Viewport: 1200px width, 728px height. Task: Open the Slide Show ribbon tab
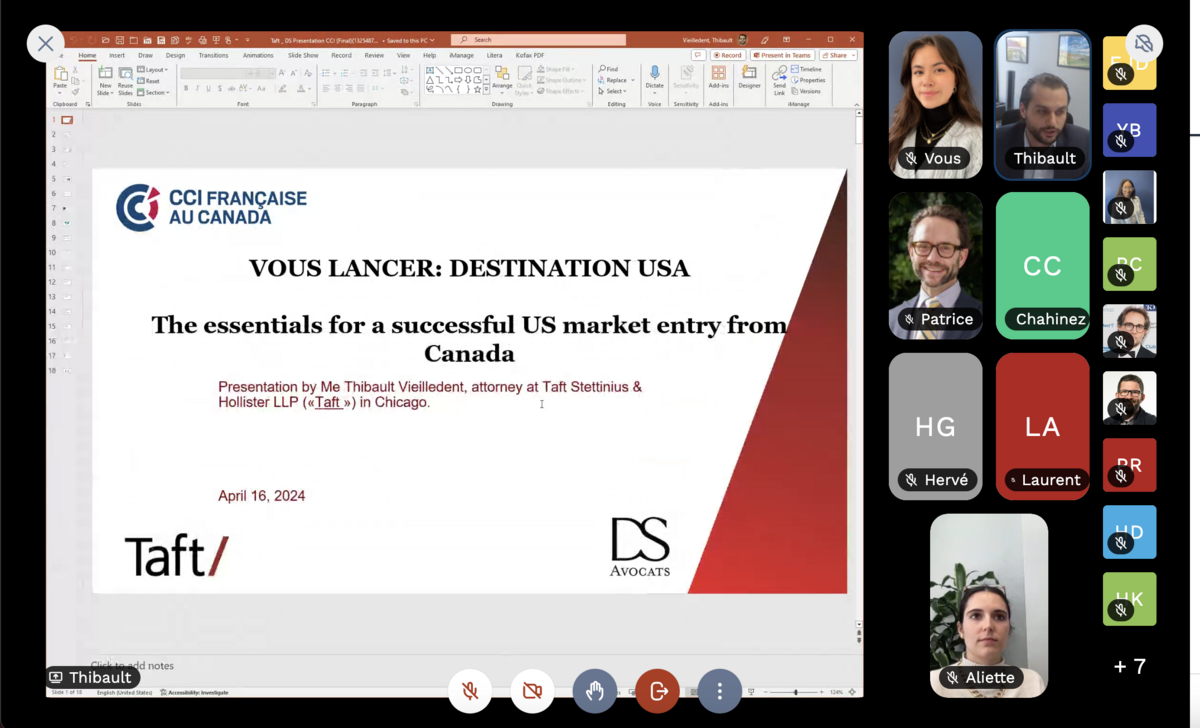pos(303,55)
